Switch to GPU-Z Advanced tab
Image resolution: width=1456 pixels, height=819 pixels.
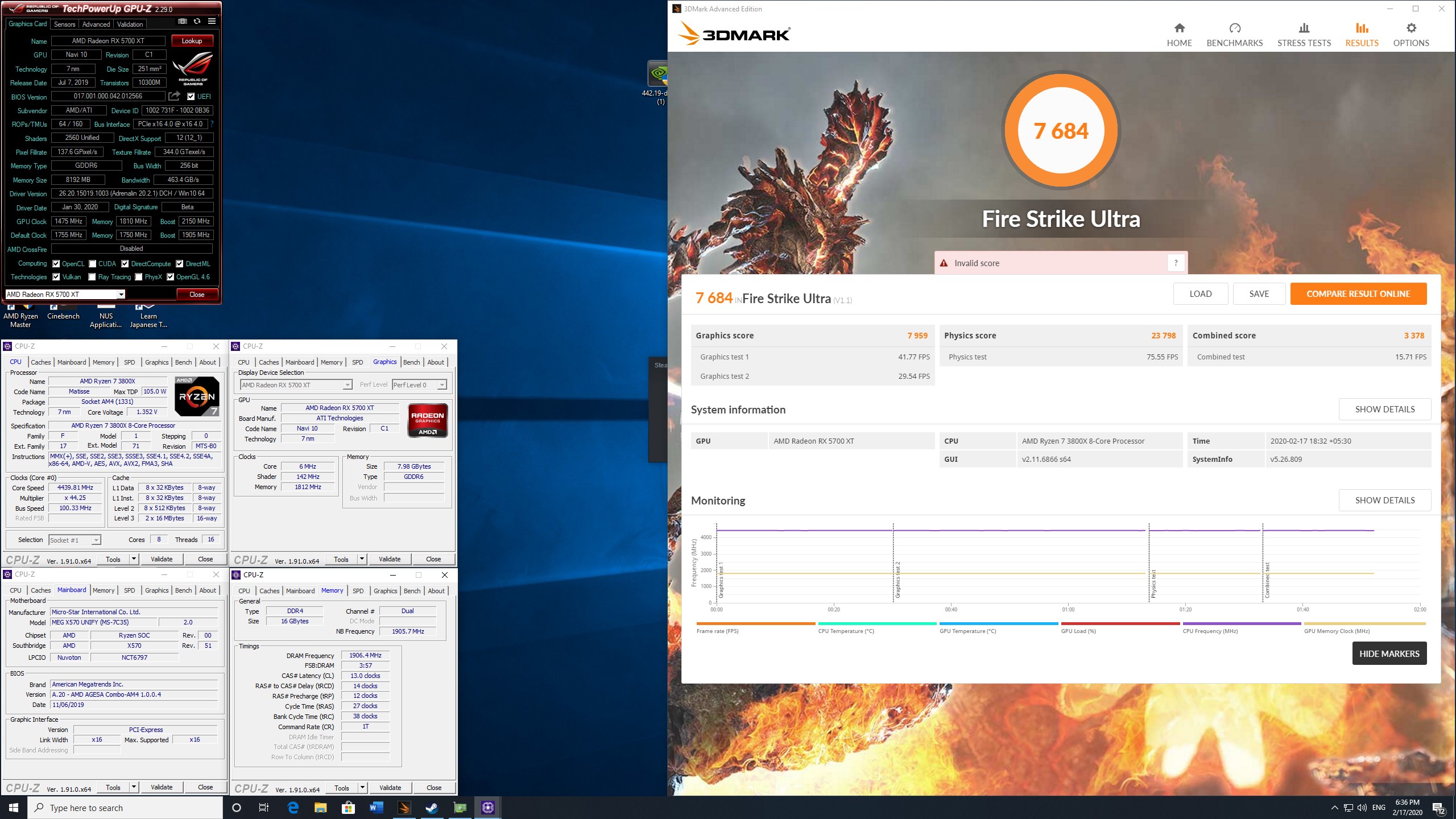96,24
